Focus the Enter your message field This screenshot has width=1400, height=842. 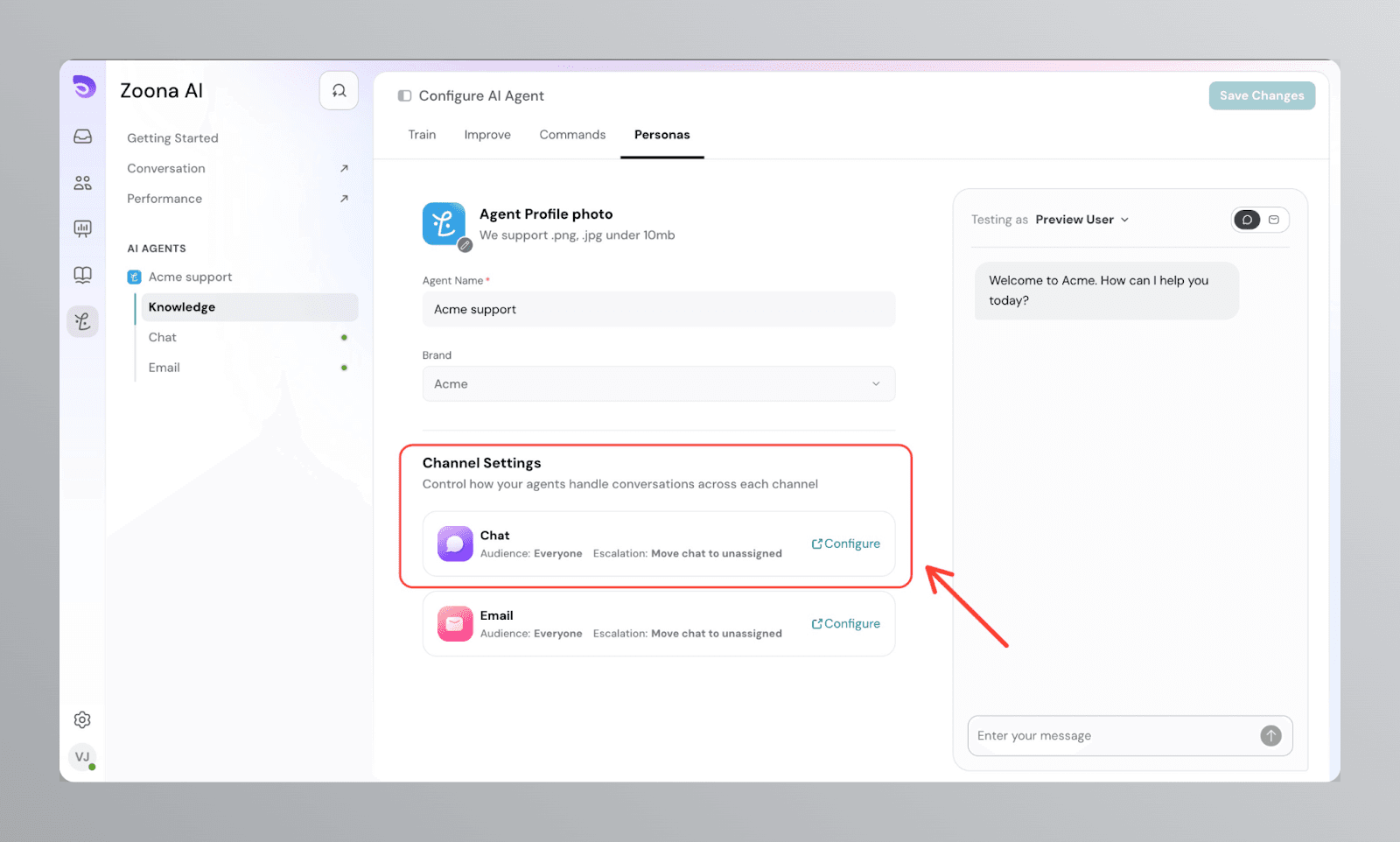pos(1111,736)
